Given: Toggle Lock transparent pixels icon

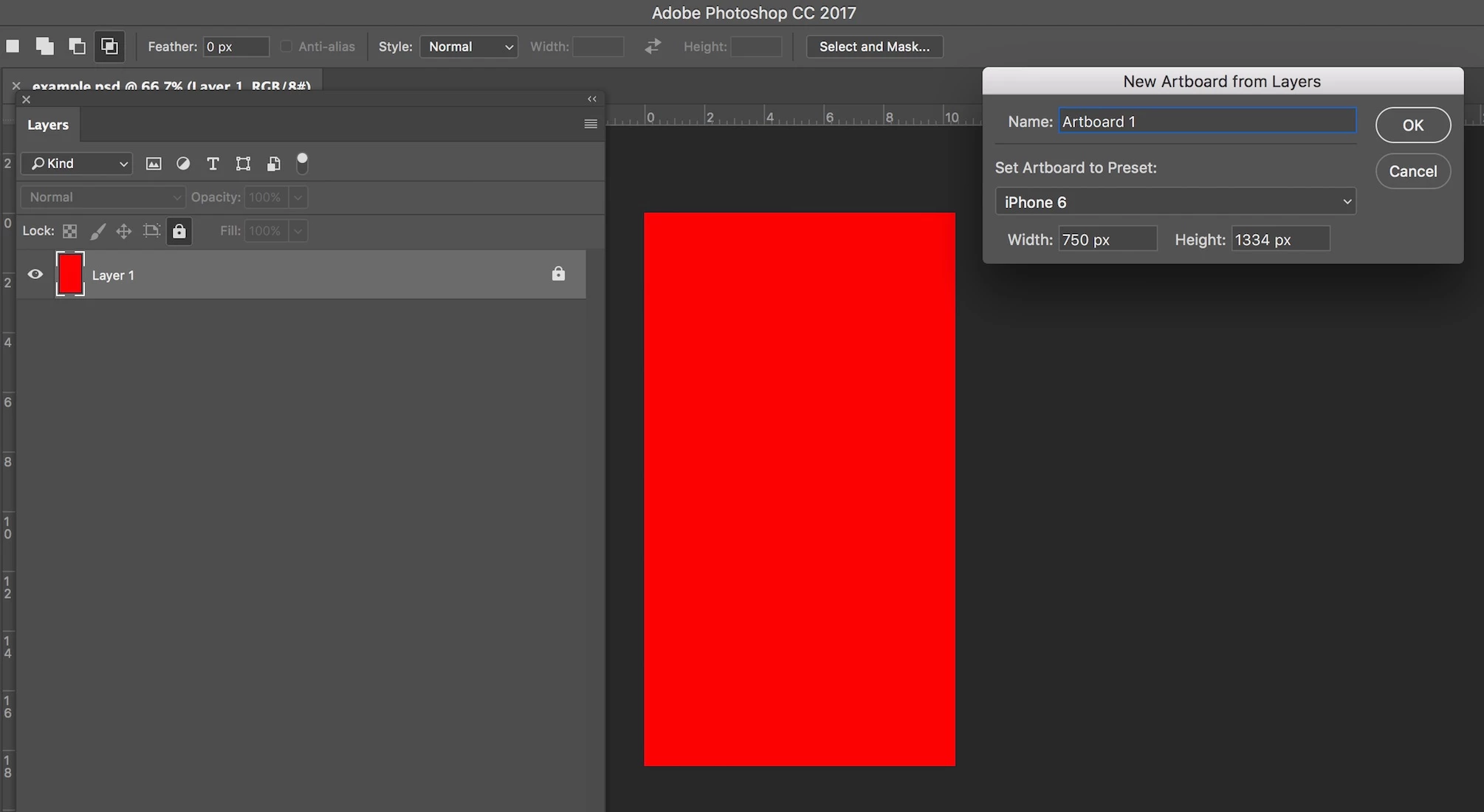Looking at the screenshot, I should (70, 231).
